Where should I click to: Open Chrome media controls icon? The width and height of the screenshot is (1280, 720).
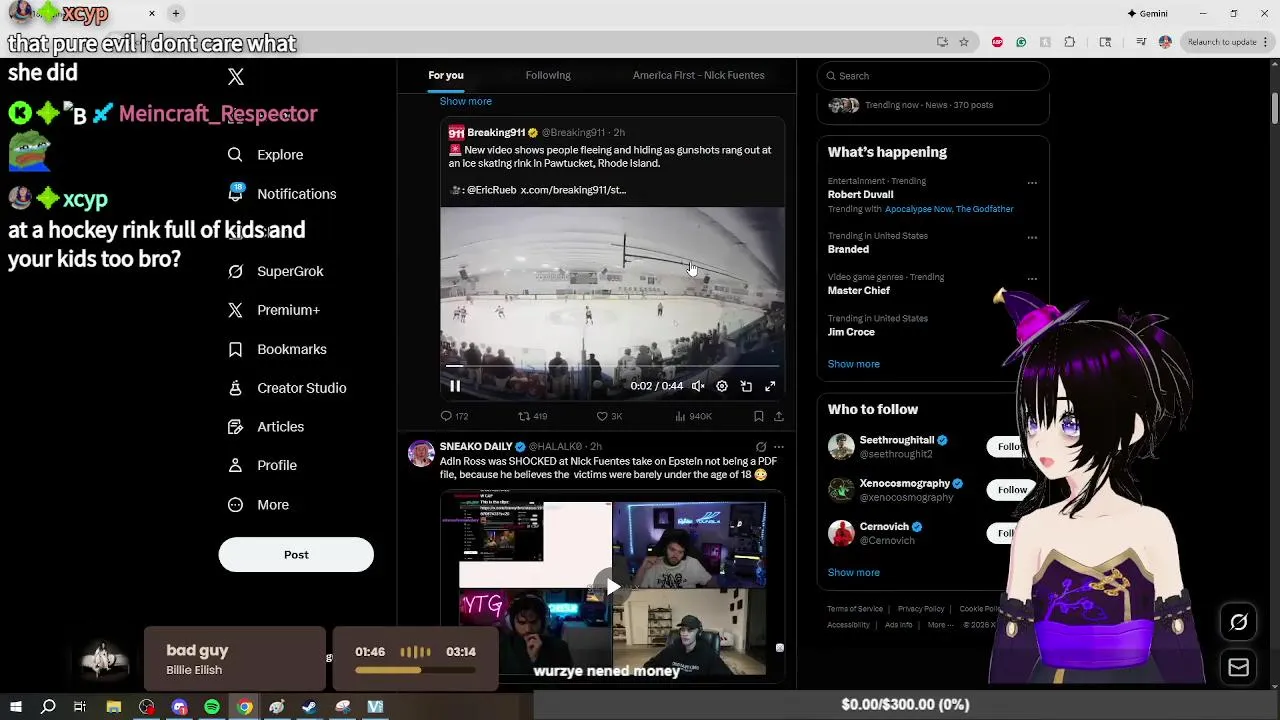coord(1141,42)
